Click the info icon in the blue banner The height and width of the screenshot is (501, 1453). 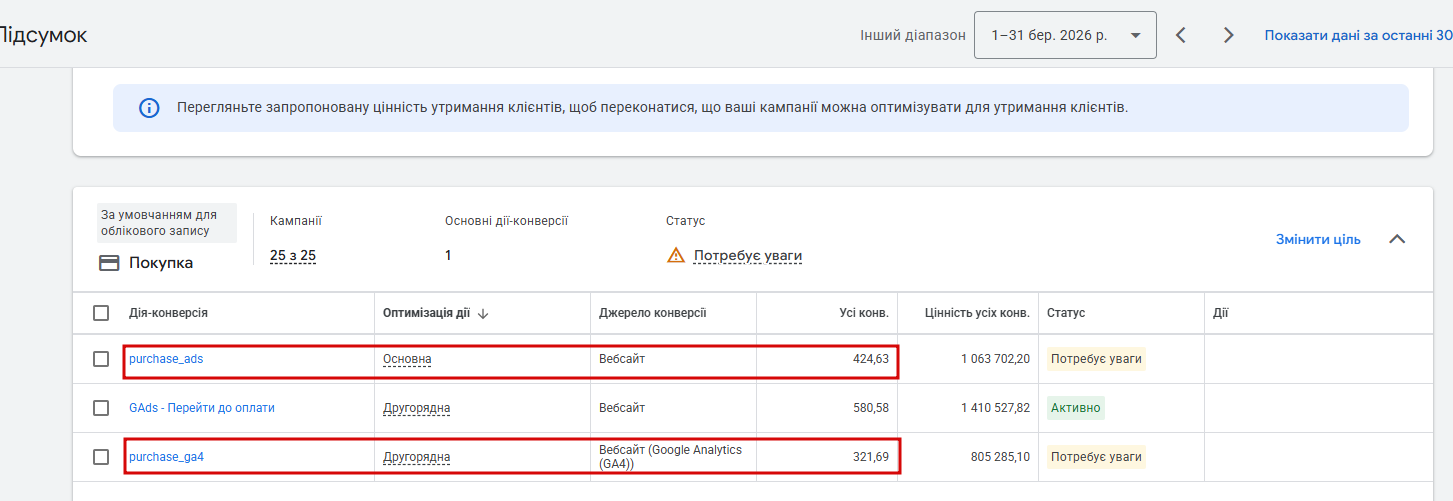coord(149,108)
